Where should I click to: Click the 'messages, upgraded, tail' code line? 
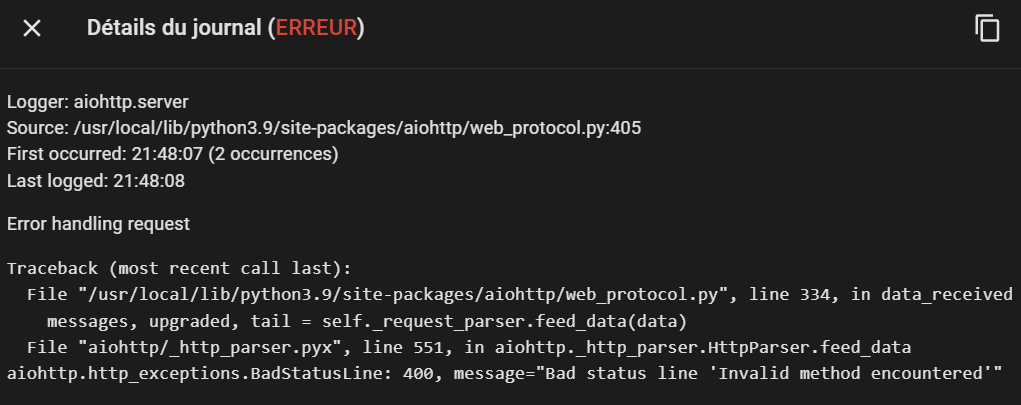click(x=367, y=321)
